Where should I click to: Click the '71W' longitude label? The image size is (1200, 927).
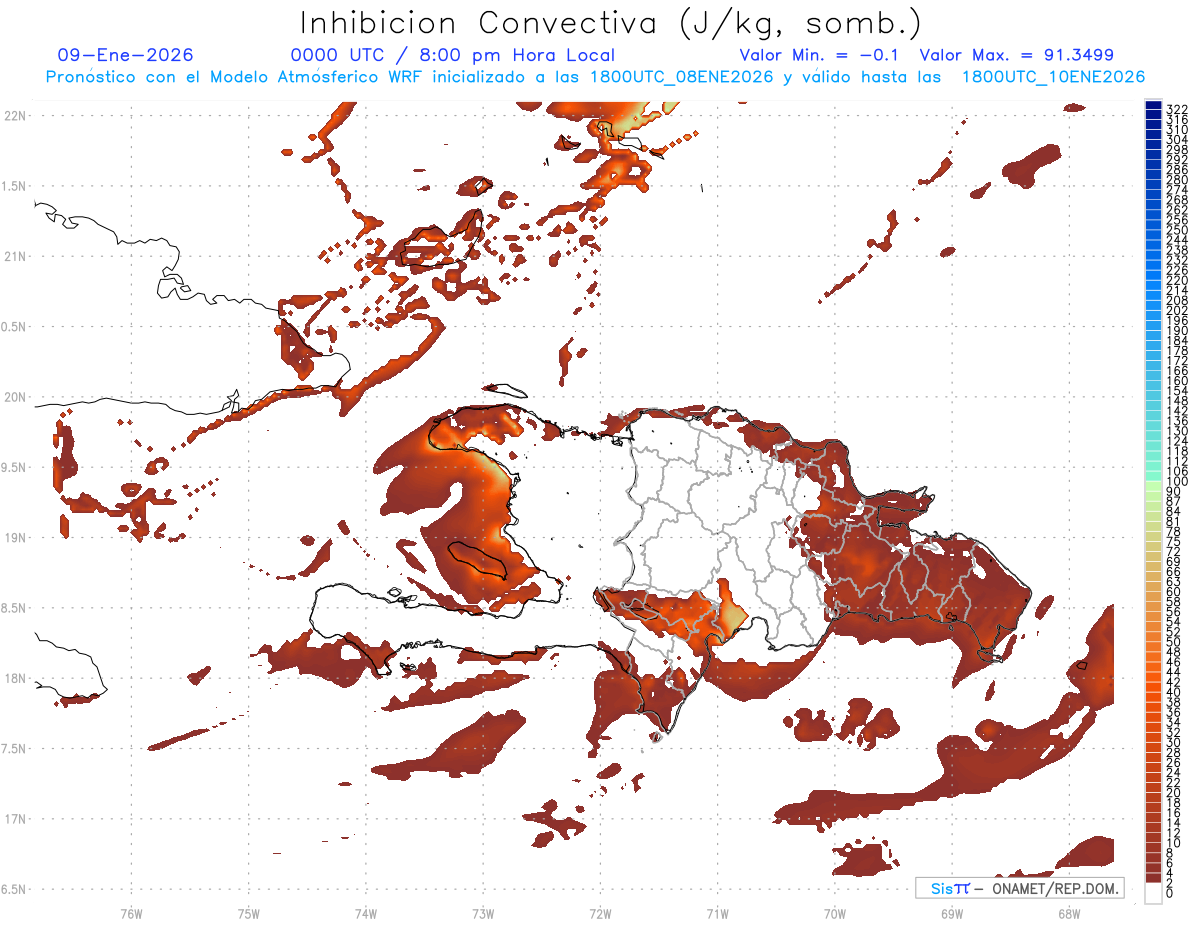coord(717,913)
